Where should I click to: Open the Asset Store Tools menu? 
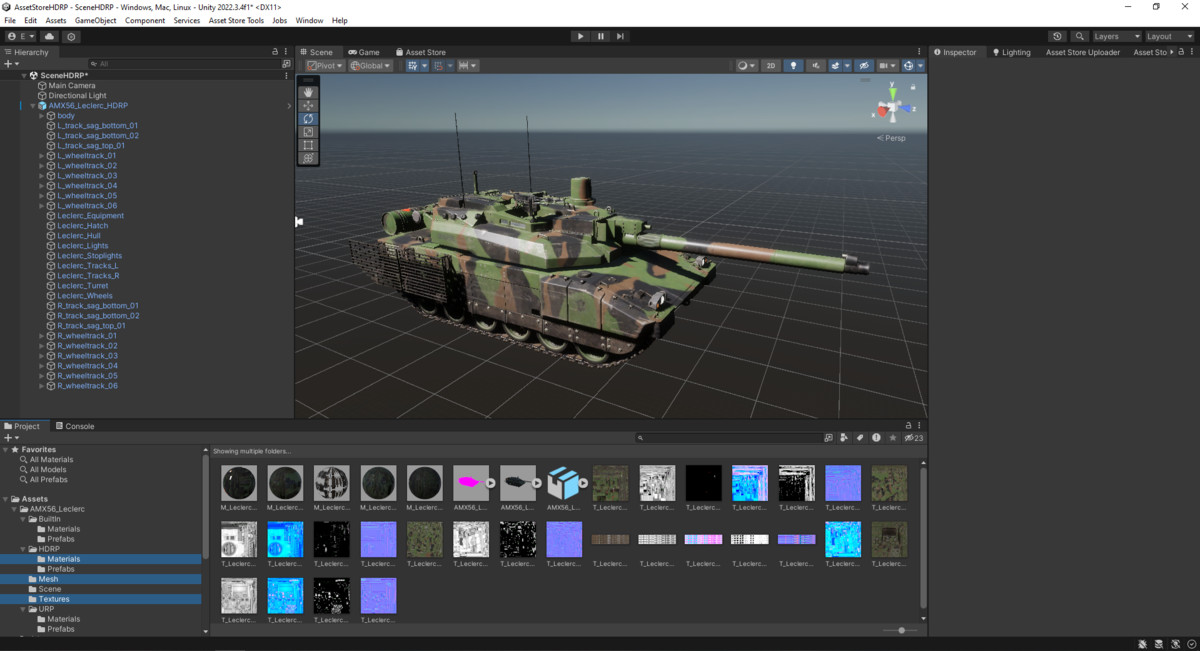coord(236,20)
